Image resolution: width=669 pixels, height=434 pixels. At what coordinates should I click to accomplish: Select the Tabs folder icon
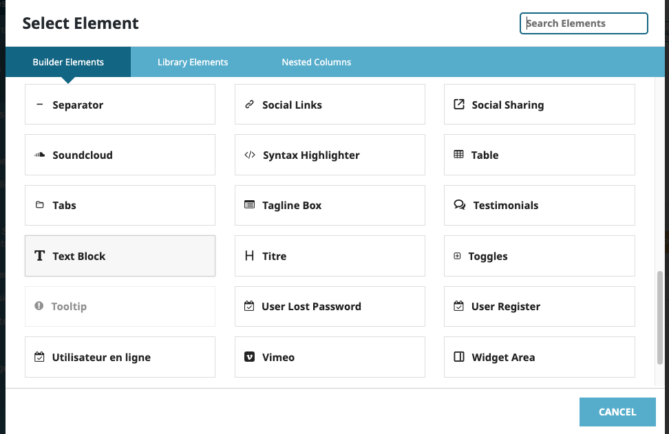pyautogui.click(x=40, y=205)
